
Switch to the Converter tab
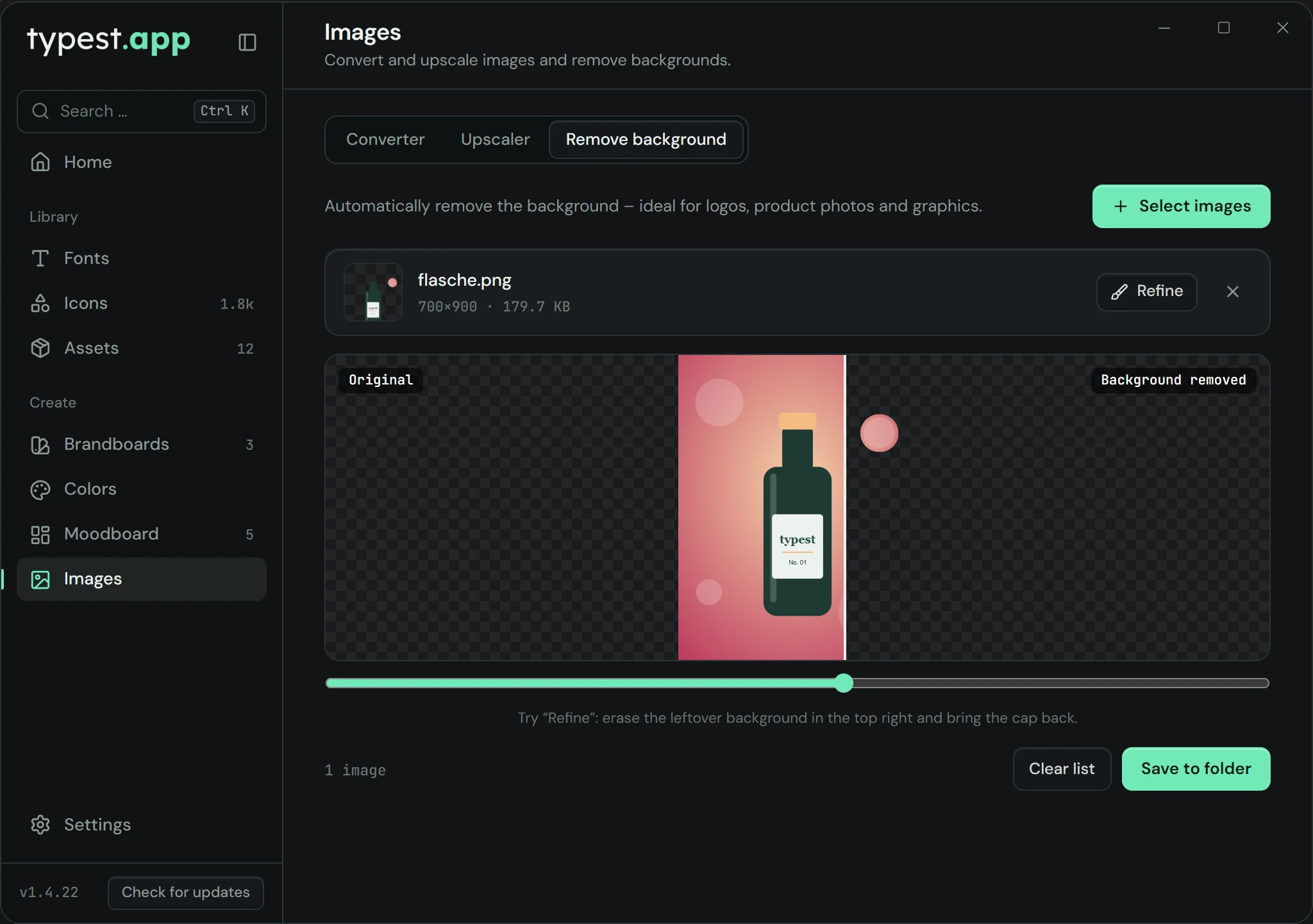pyautogui.click(x=385, y=139)
